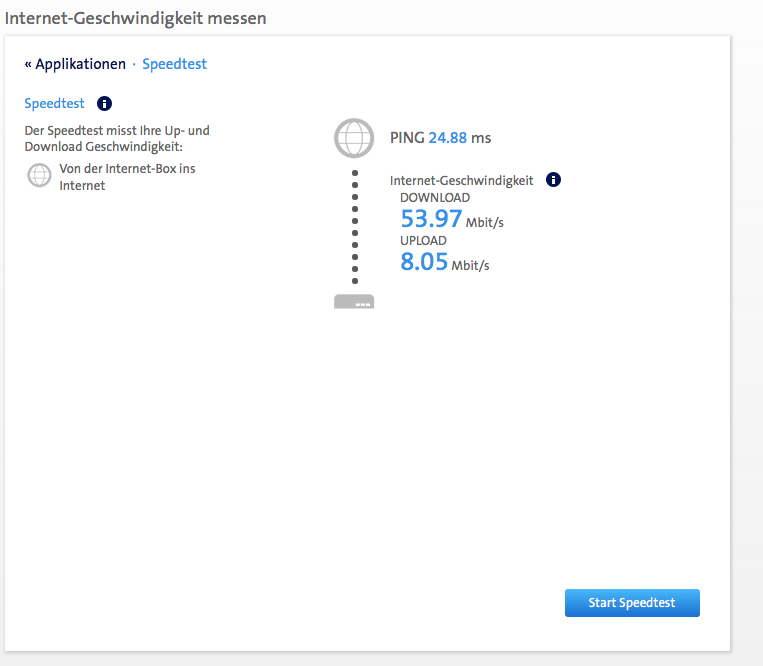Screen dimensions: 763x666
Task: Start the speed test with Start Speedtest
Action: pyautogui.click(x=632, y=603)
